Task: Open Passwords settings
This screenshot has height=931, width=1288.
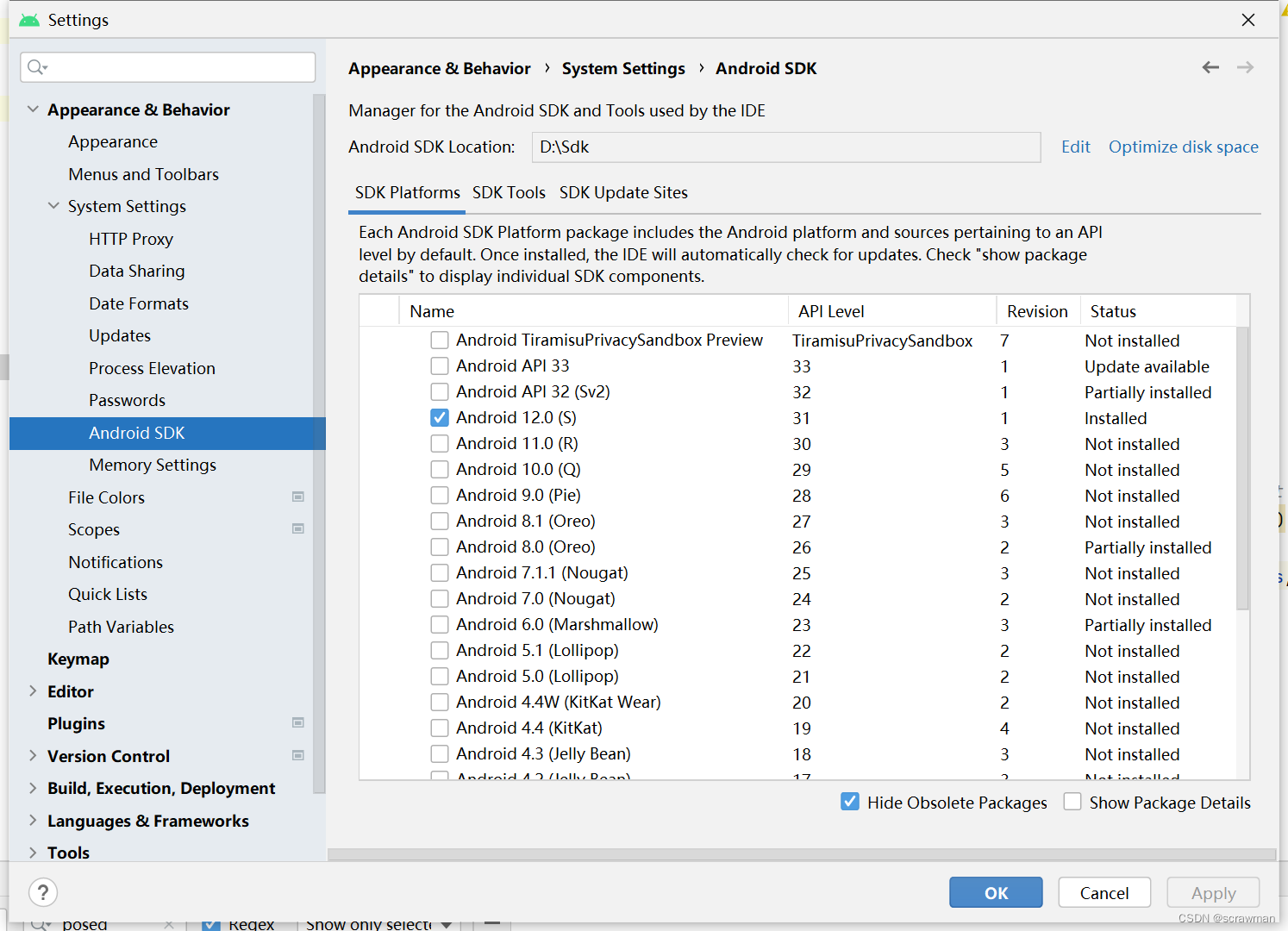Action: coord(127,400)
